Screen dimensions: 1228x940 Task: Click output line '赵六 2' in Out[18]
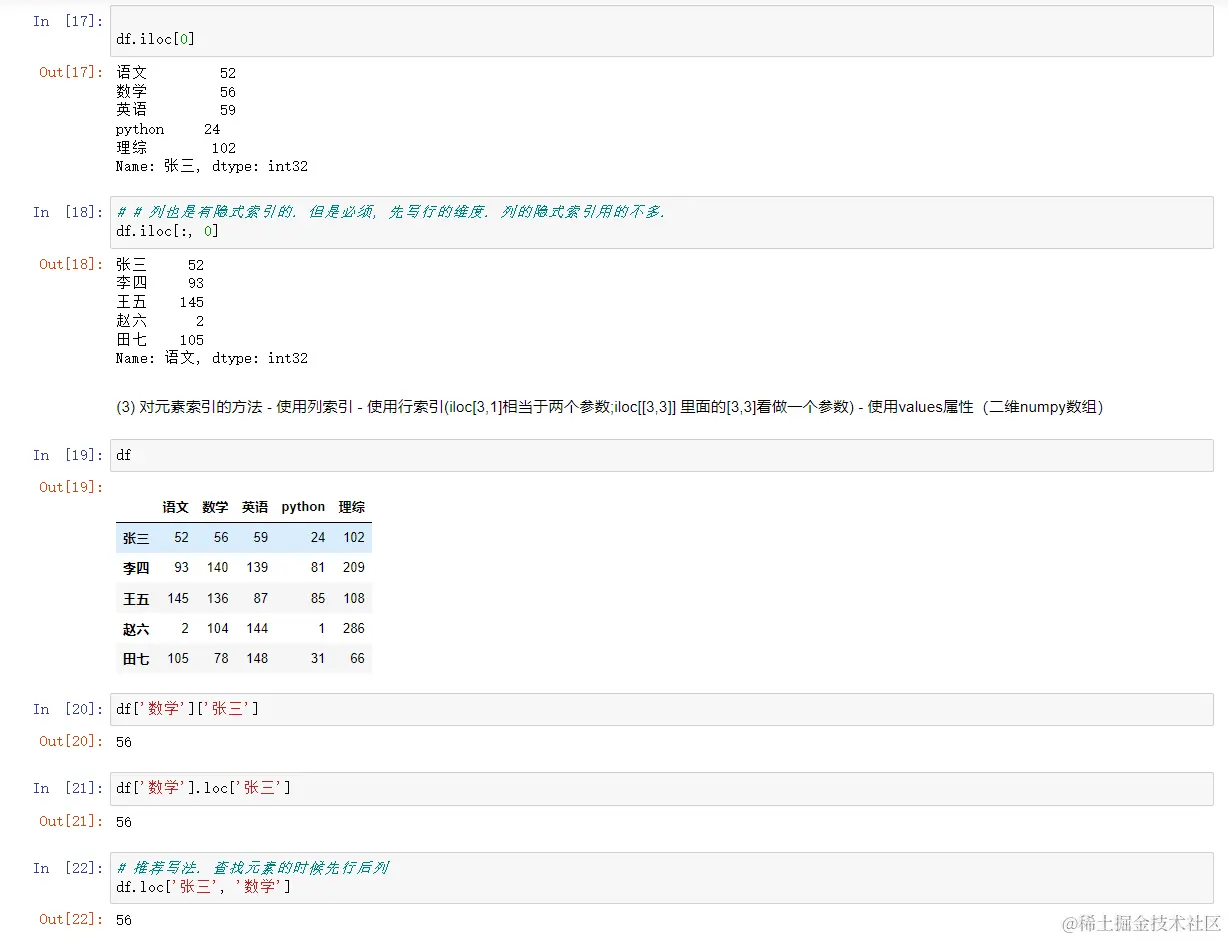click(160, 321)
